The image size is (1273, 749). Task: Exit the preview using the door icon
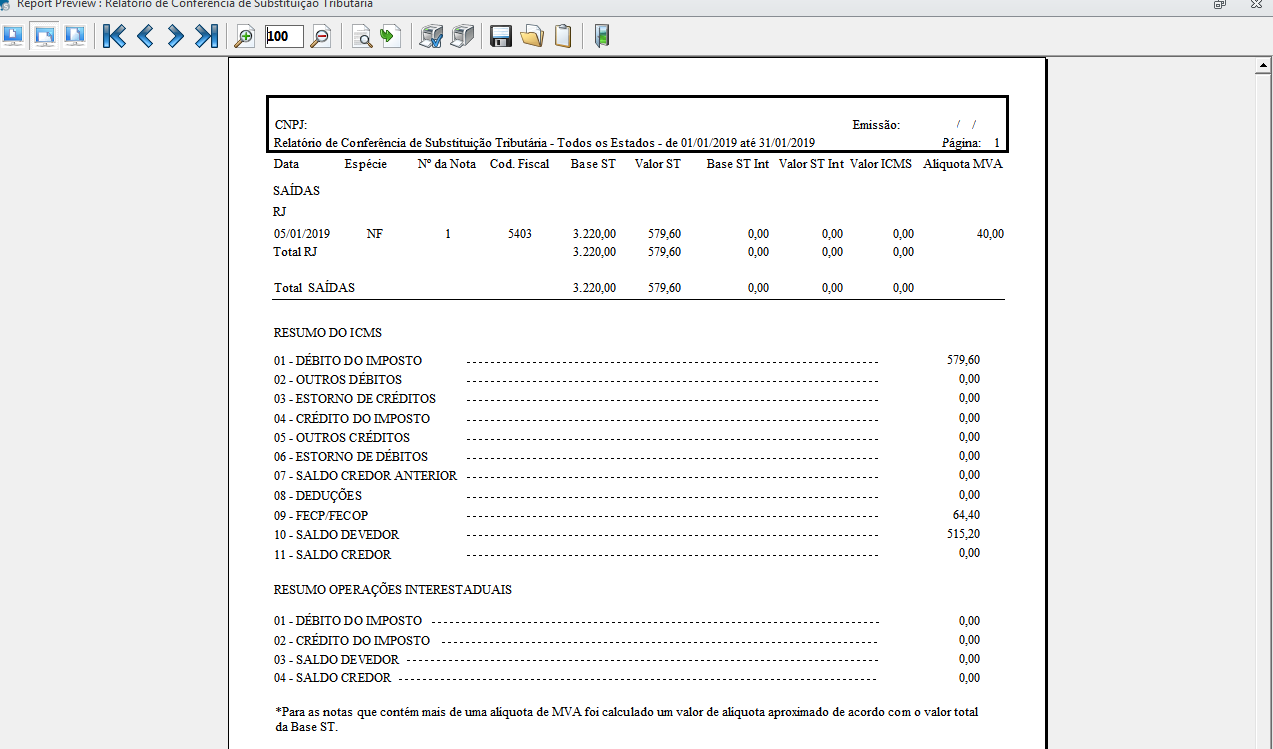point(602,38)
